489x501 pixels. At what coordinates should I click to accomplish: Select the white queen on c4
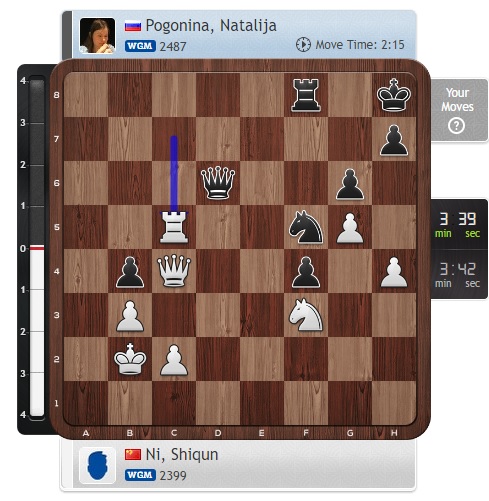coord(174,271)
